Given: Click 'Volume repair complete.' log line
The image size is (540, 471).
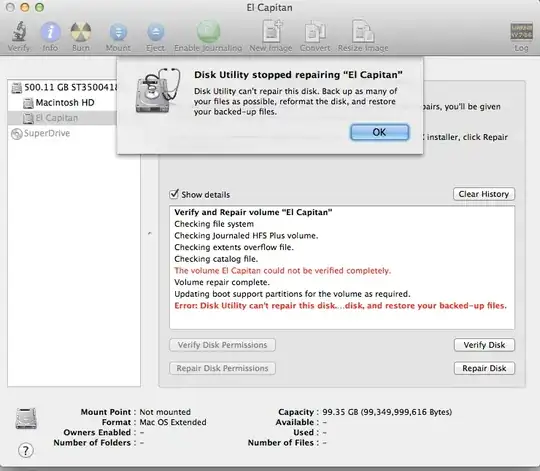Looking at the screenshot, I should click(222, 282).
